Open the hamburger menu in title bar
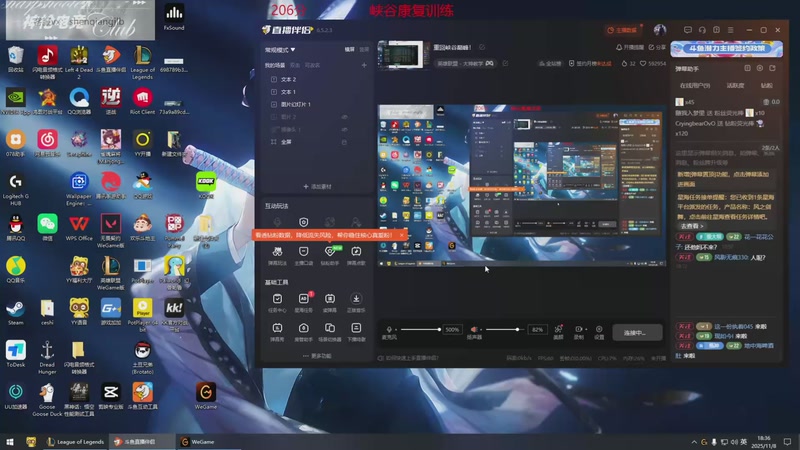 click(731, 30)
